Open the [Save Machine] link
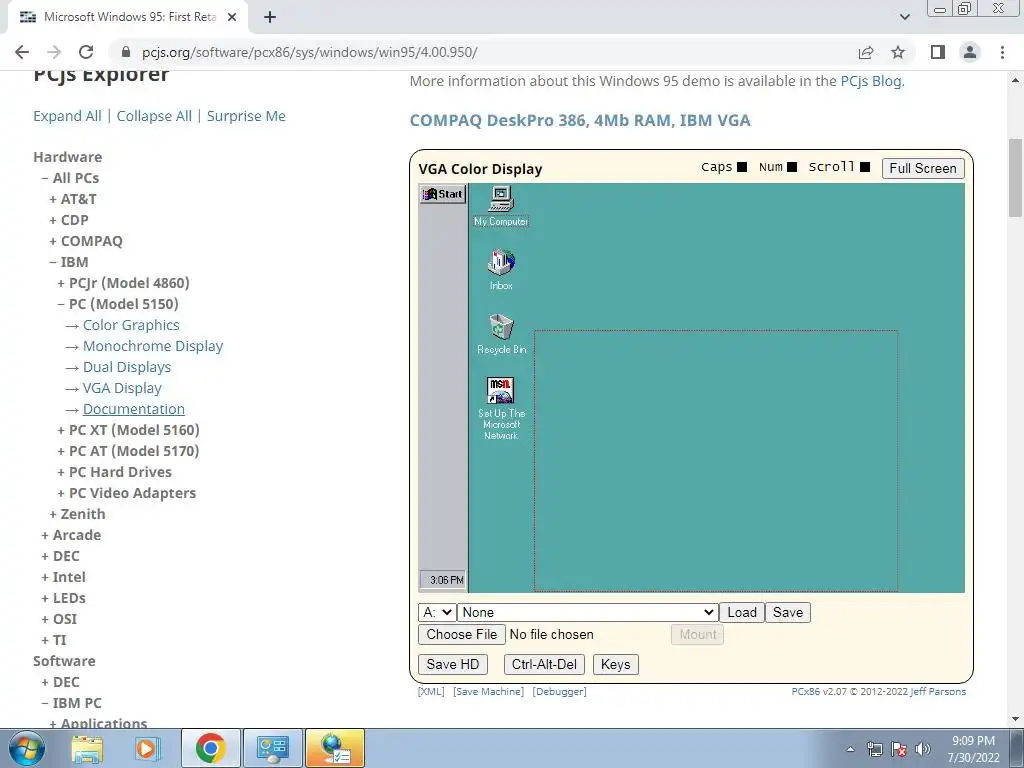Image resolution: width=1024 pixels, height=768 pixels. pyautogui.click(x=488, y=692)
